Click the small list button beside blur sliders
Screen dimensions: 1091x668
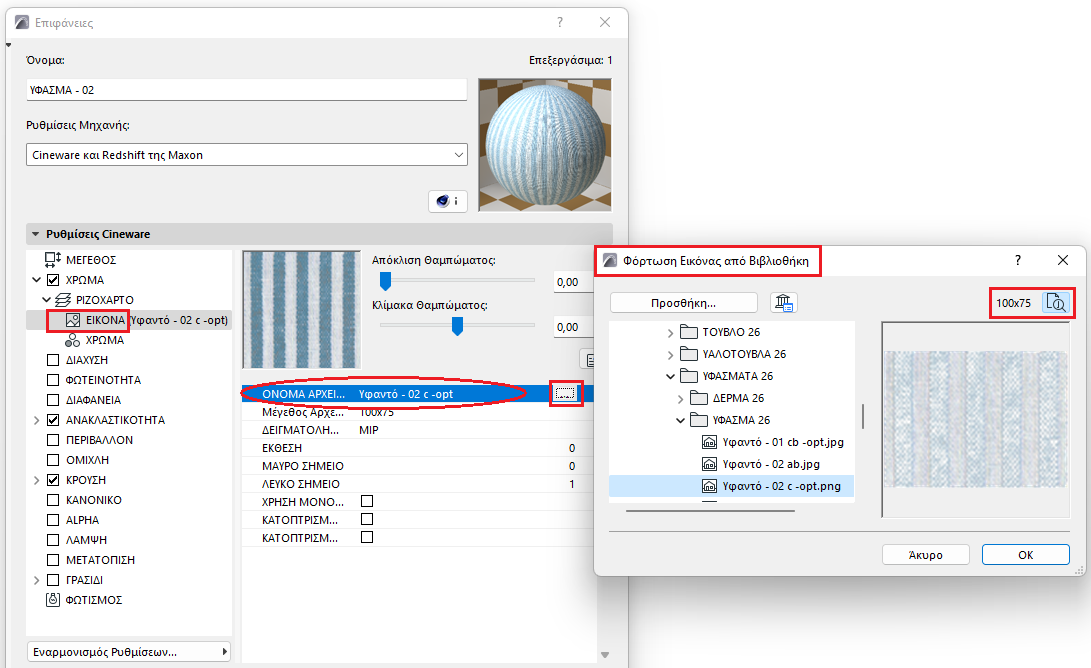(589, 359)
